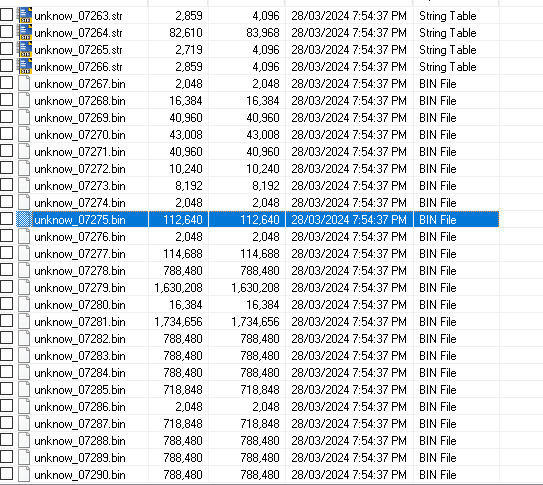Click the BIN File type of unknow_07273.bin
Image resolution: width=543 pixels, height=485 pixels.
click(x=438, y=186)
